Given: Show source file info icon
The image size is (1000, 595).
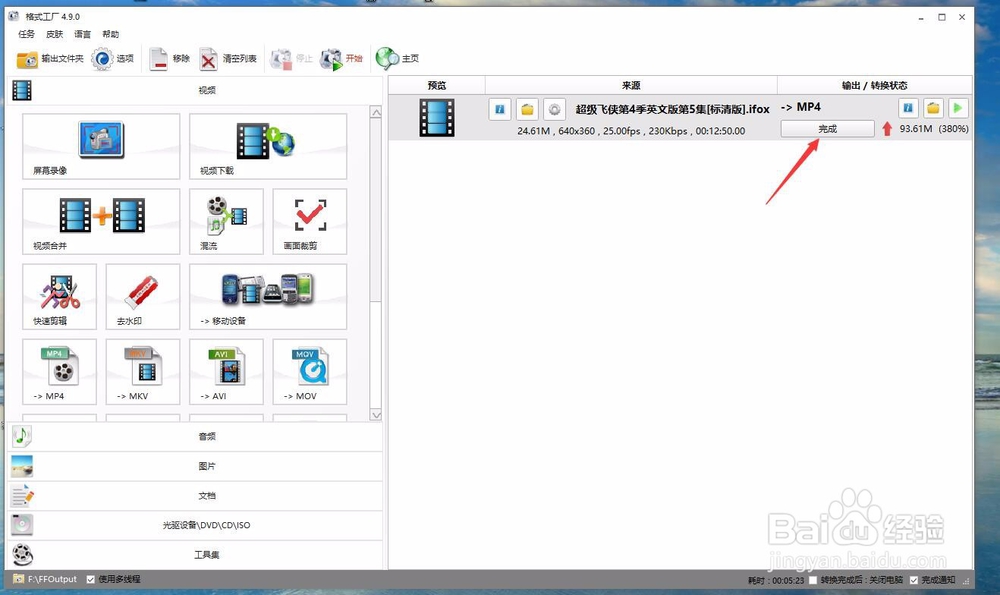Looking at the screenshot, I should [500, 109].
